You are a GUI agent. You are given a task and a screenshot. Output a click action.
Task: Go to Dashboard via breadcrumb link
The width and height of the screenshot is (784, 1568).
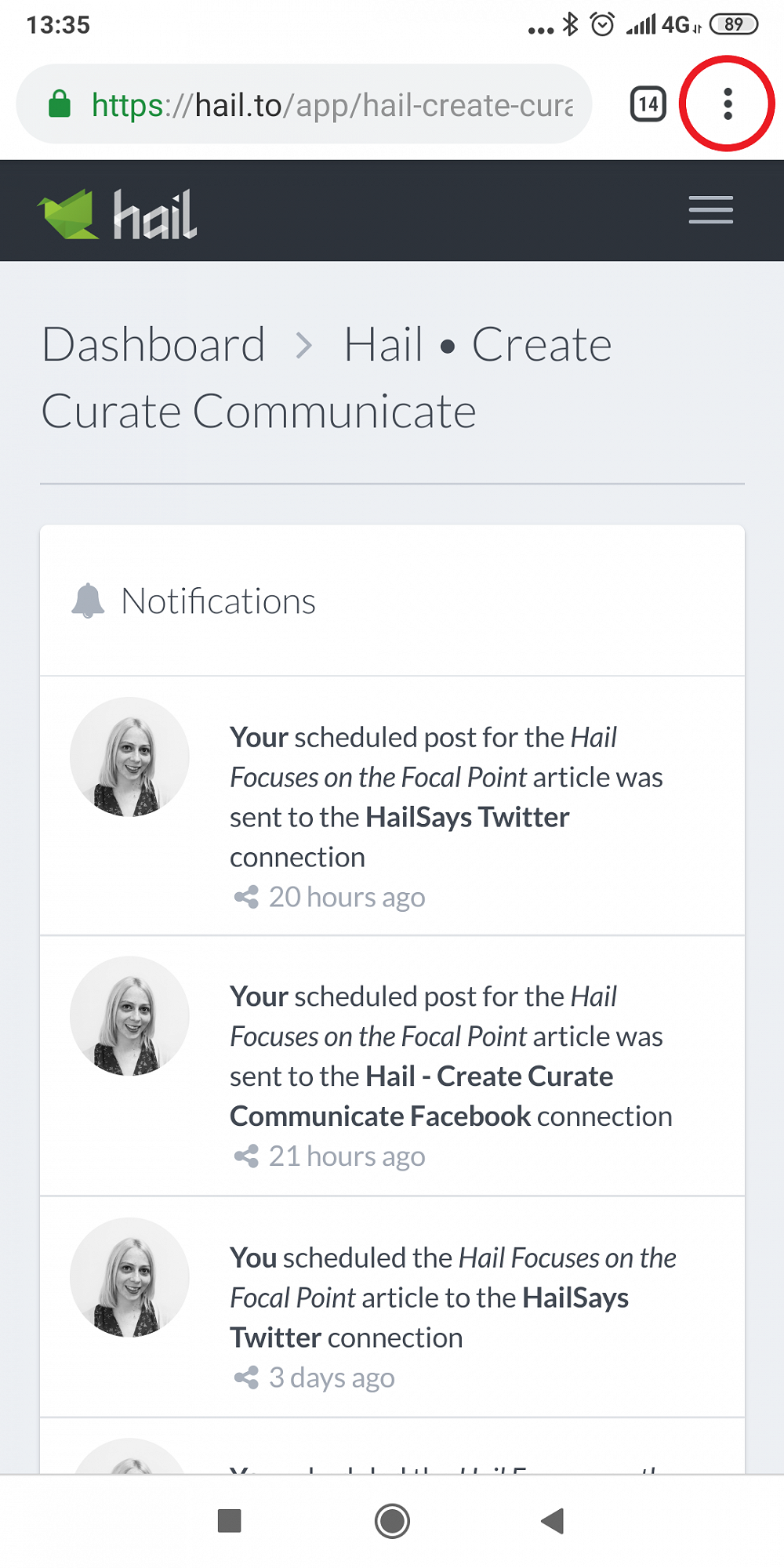click(x=154, y=345)
